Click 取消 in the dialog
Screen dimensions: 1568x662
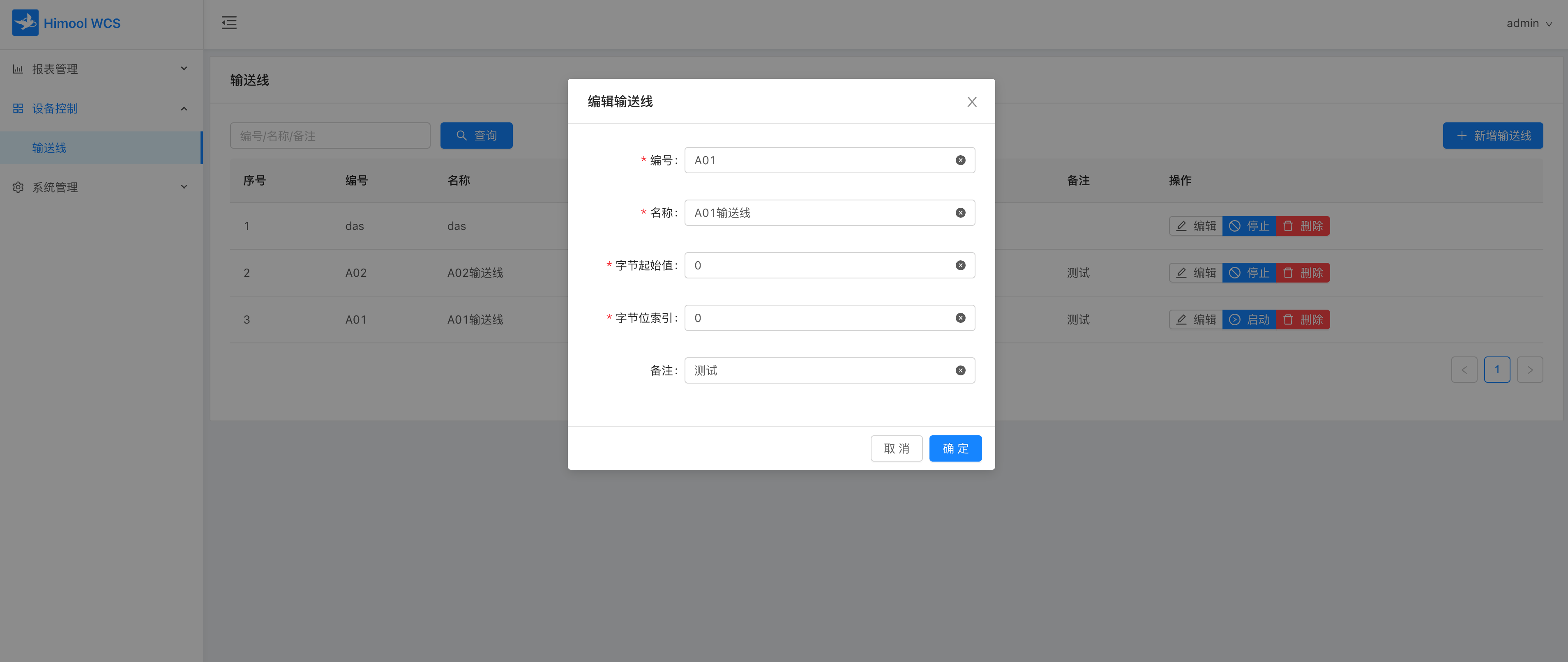pyautogui.click(x=896, y=448)
